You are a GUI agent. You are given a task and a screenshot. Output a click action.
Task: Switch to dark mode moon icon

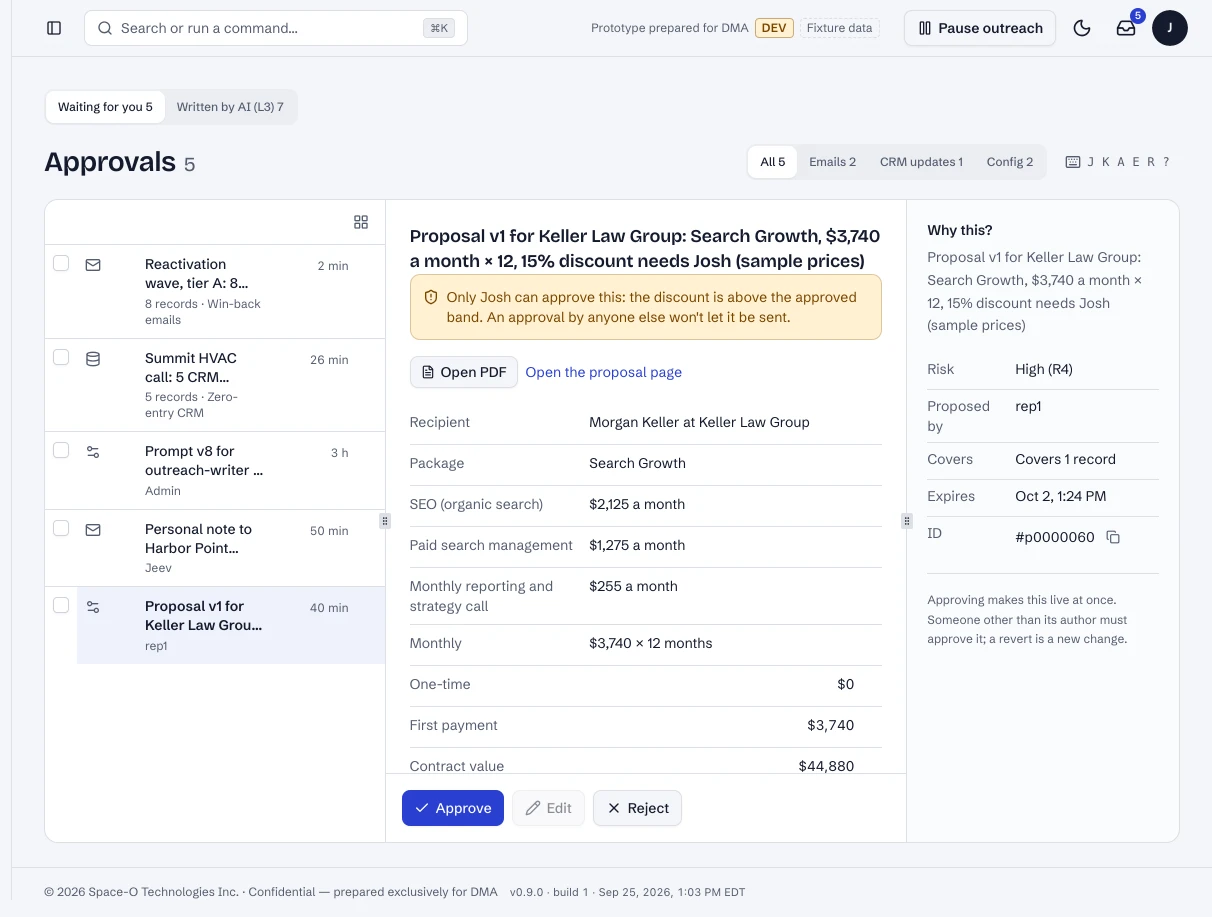1082,28
